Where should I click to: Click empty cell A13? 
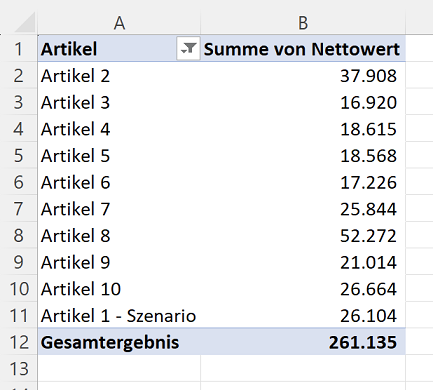[x=119, y=368]
